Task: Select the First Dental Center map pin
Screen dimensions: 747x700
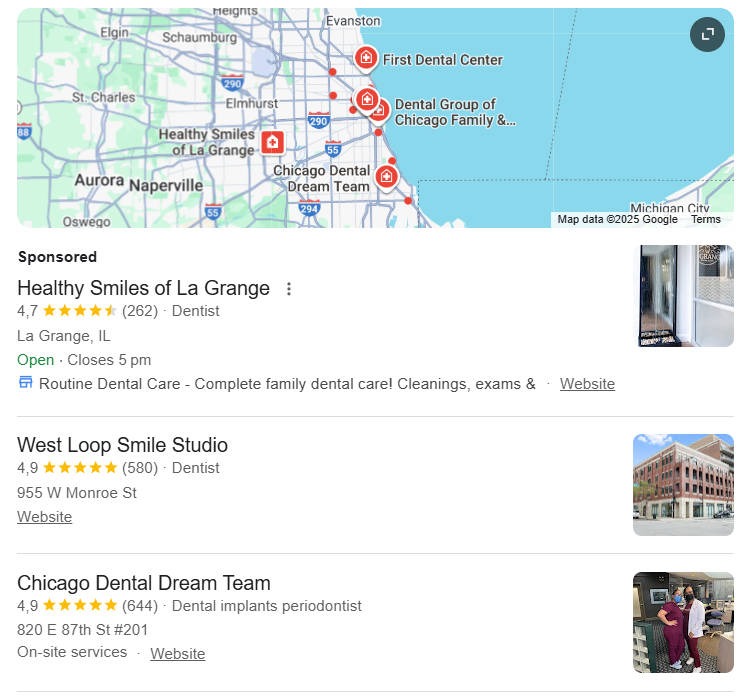Action: (x=366, y=59)
